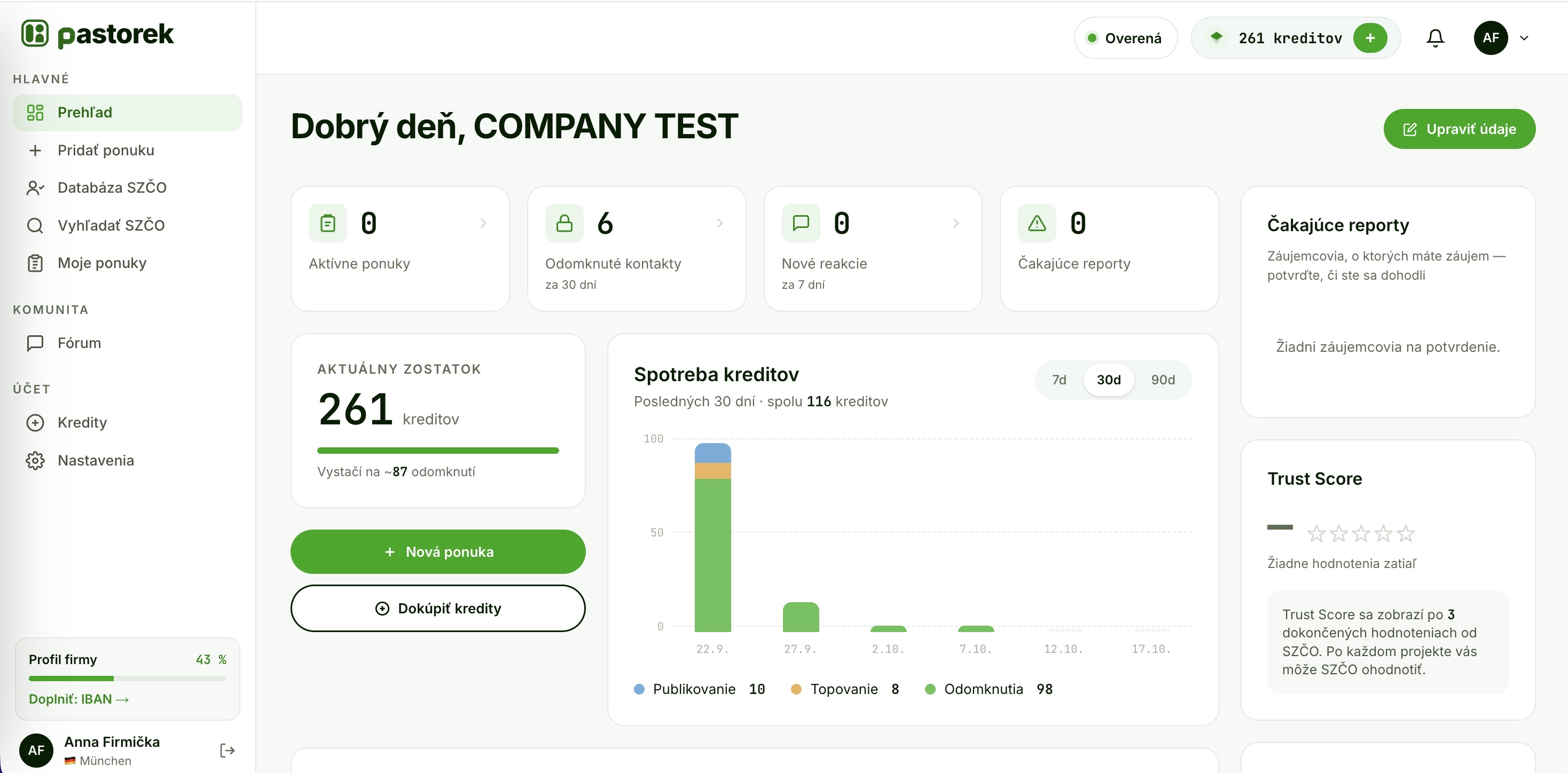Viewport: 1568px width, 773px height.
Task: Toggle Odomknutia legend entry
Action: coord(989,689)
